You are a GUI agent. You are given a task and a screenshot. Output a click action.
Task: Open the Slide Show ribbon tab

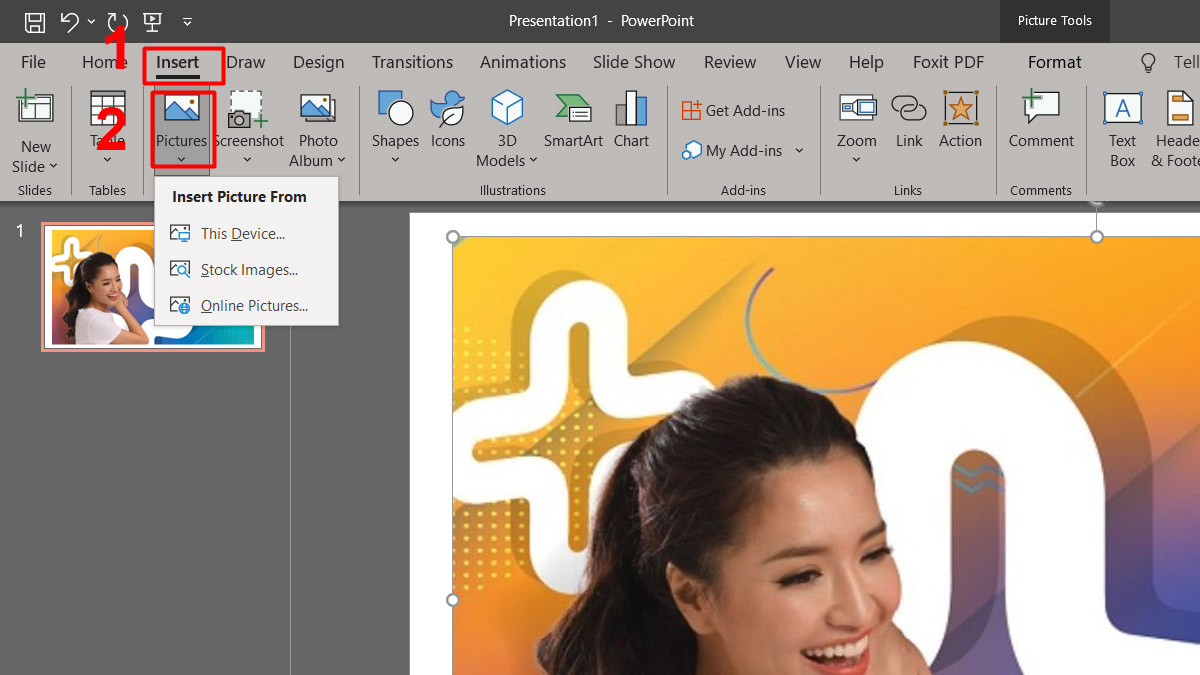(633, 62)
